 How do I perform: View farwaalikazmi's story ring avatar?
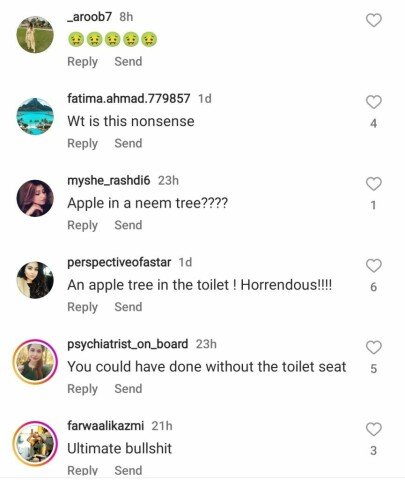pyautogui.click(x=35, y=443)
